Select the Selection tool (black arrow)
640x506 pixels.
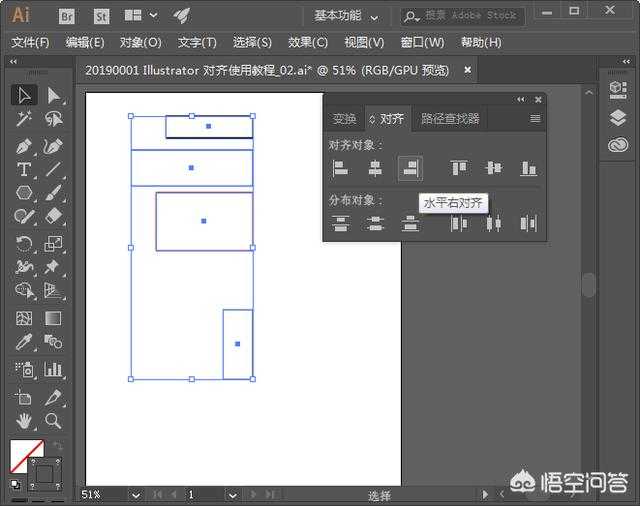coord(24,95)
